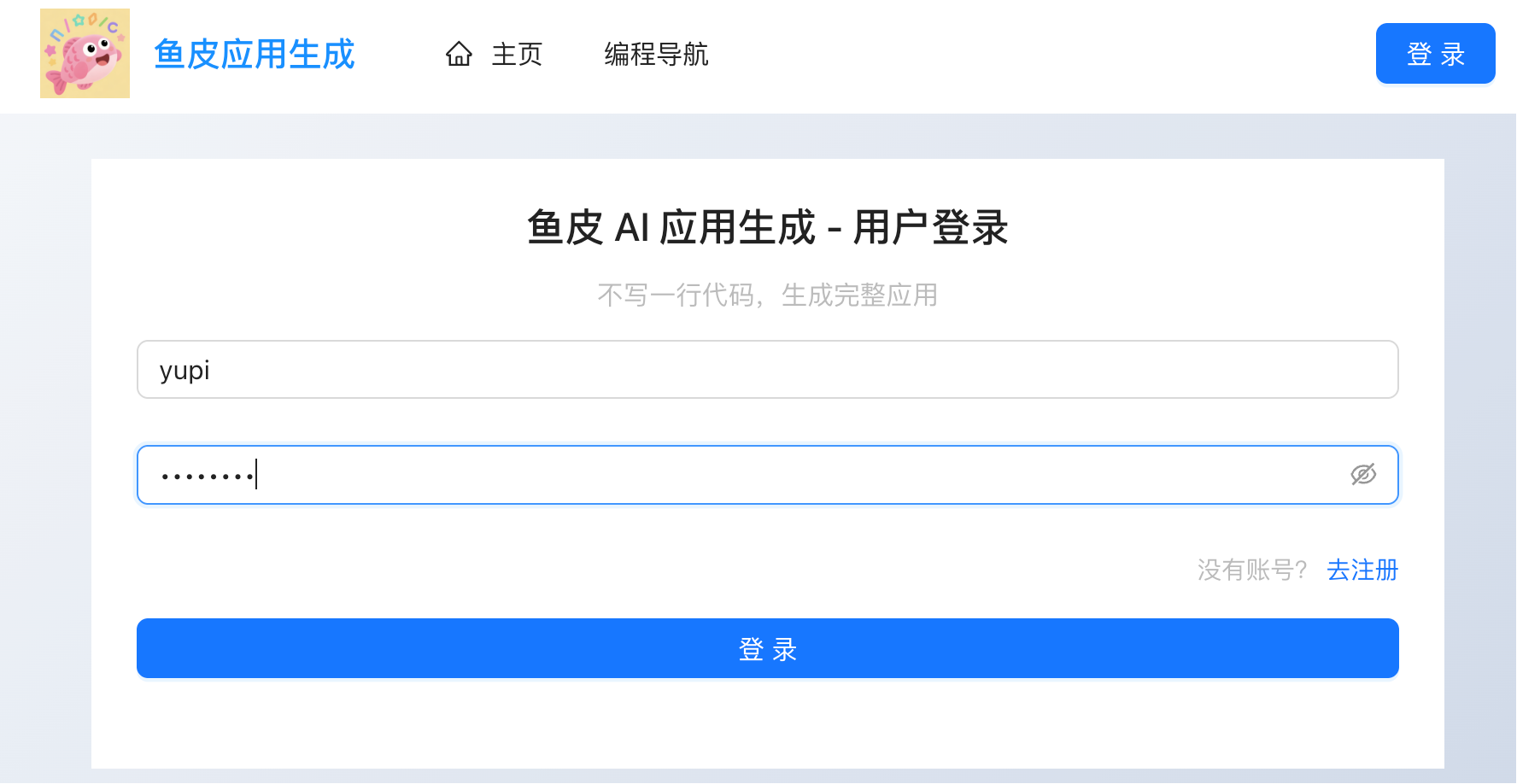Click the empty middle of the password field
The height and width of the screenshot is (784, 1517).
tap(769, 475)
